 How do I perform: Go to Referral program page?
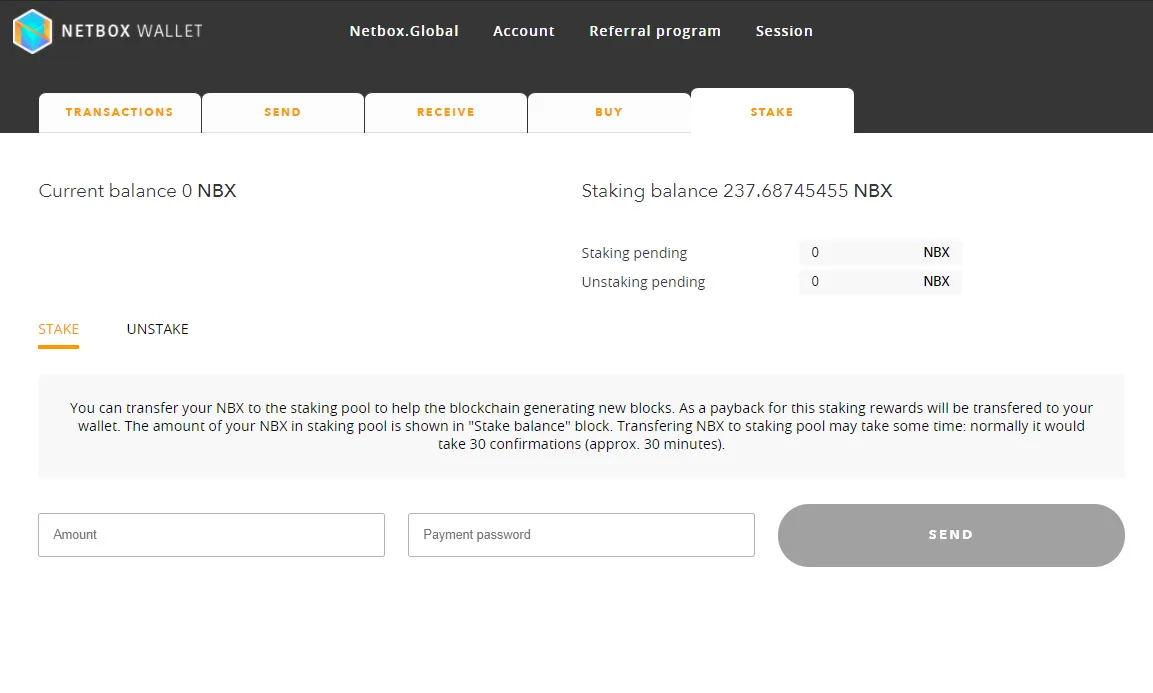[654, 31]
